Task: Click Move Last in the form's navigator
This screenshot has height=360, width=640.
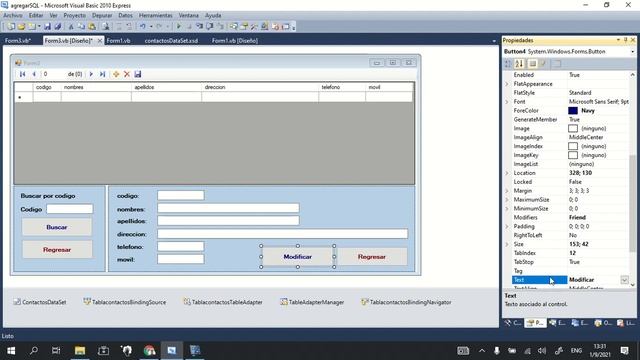Action: [102, 74]
